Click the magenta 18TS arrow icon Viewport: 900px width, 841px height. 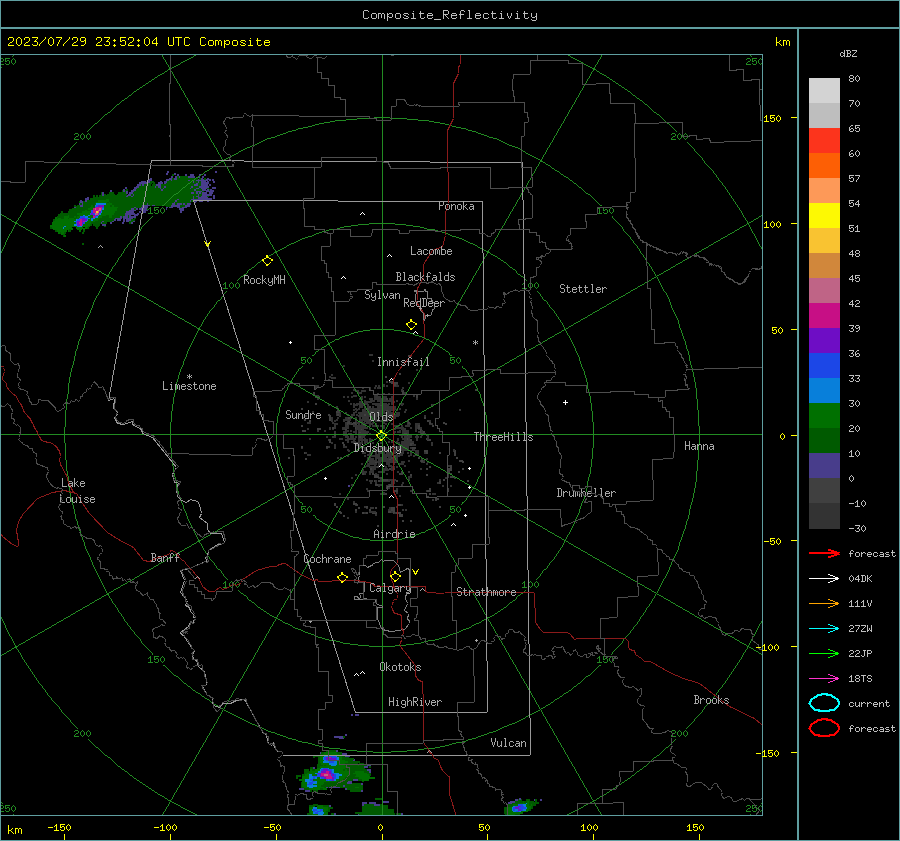824,679
